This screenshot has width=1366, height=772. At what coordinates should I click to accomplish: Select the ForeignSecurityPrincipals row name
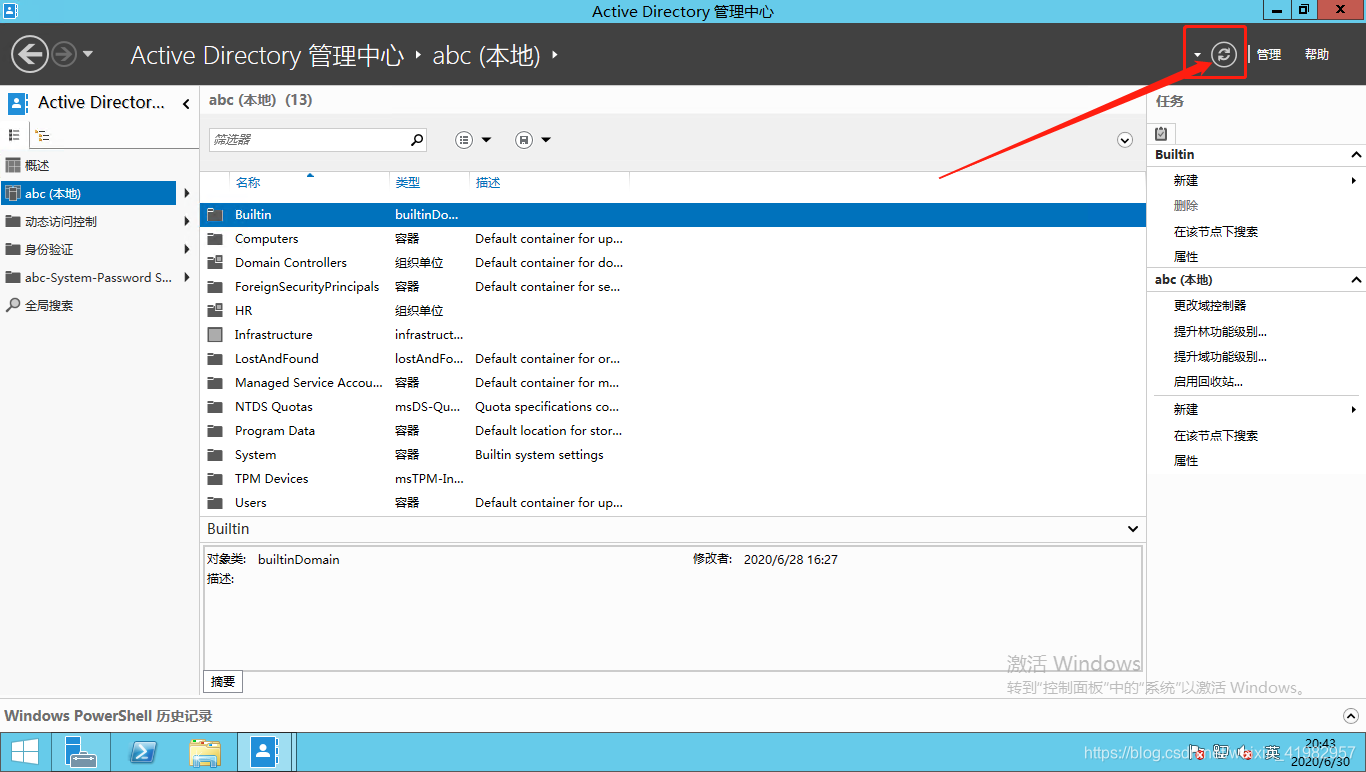coord(307,287)
